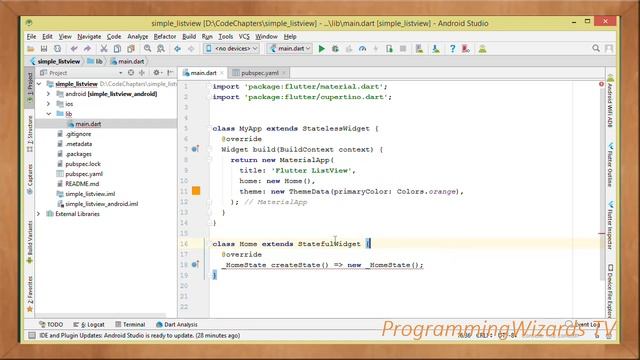This screenshot has height=360, width=640.
Task: Click the hide Project panel icon
Action: pyautogui.click(x=170, y=73)
